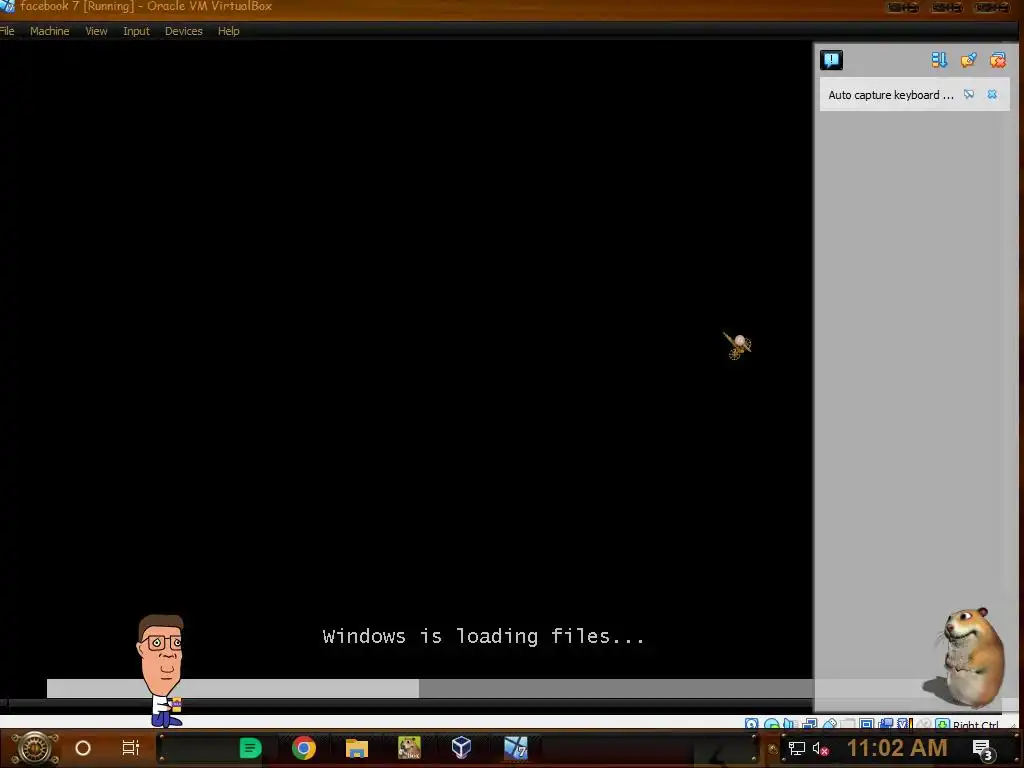1024x768 pixels.
Task: Click the remove all notifications icon
Action: coord(998,60)
